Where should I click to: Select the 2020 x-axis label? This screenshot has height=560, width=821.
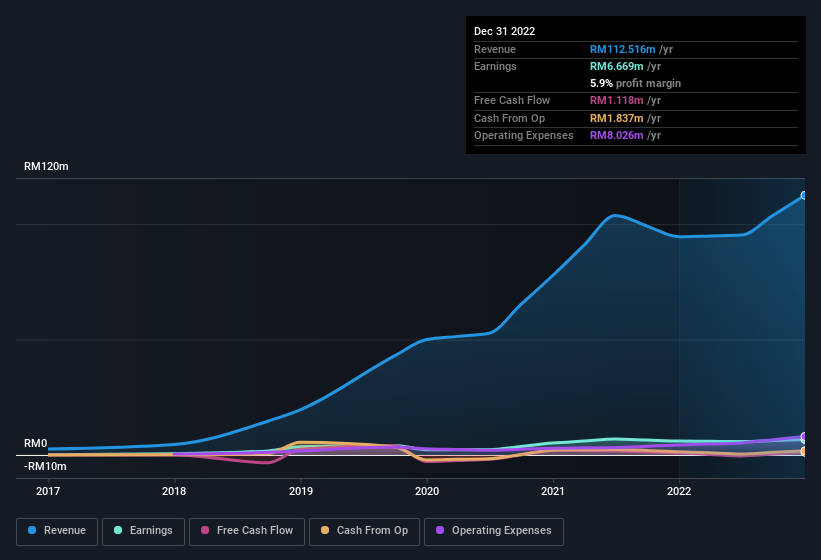(427, 491)
